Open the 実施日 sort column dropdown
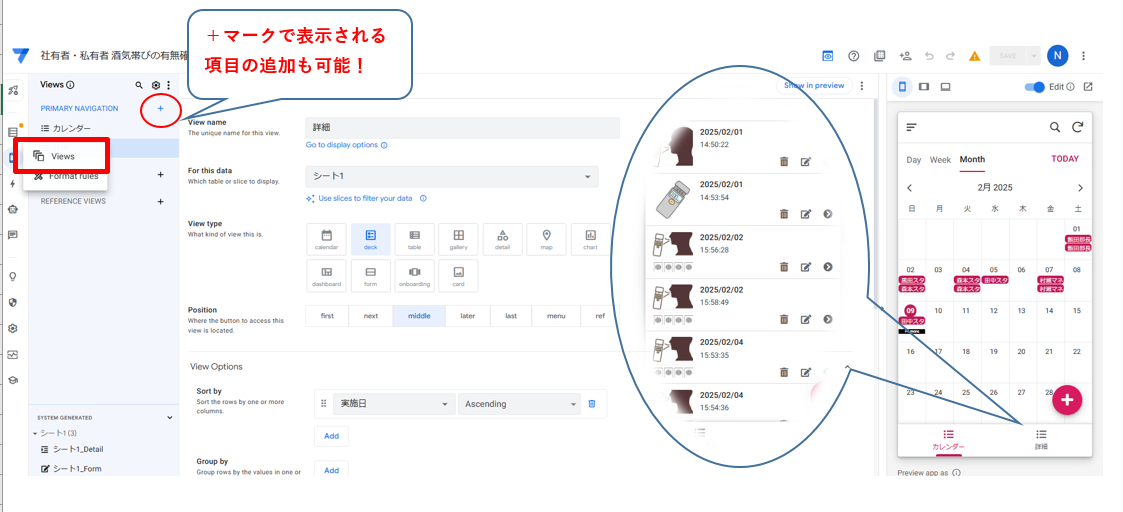This screenshot has width=1123, height=512. (394, 404)
